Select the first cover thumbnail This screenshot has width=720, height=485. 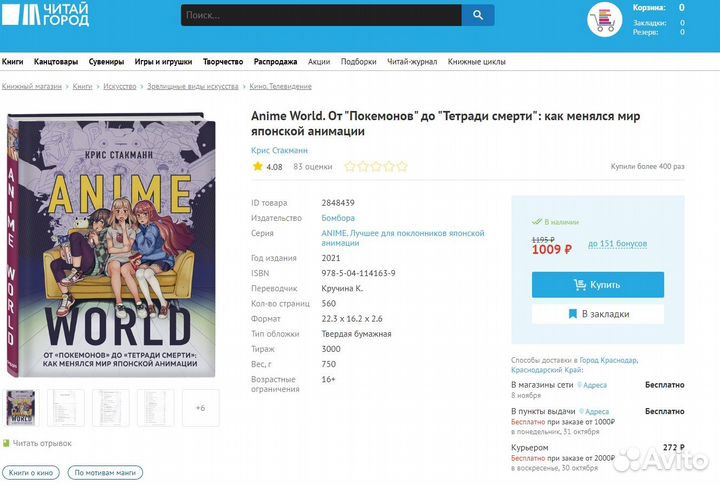click(x=21, y=407)
